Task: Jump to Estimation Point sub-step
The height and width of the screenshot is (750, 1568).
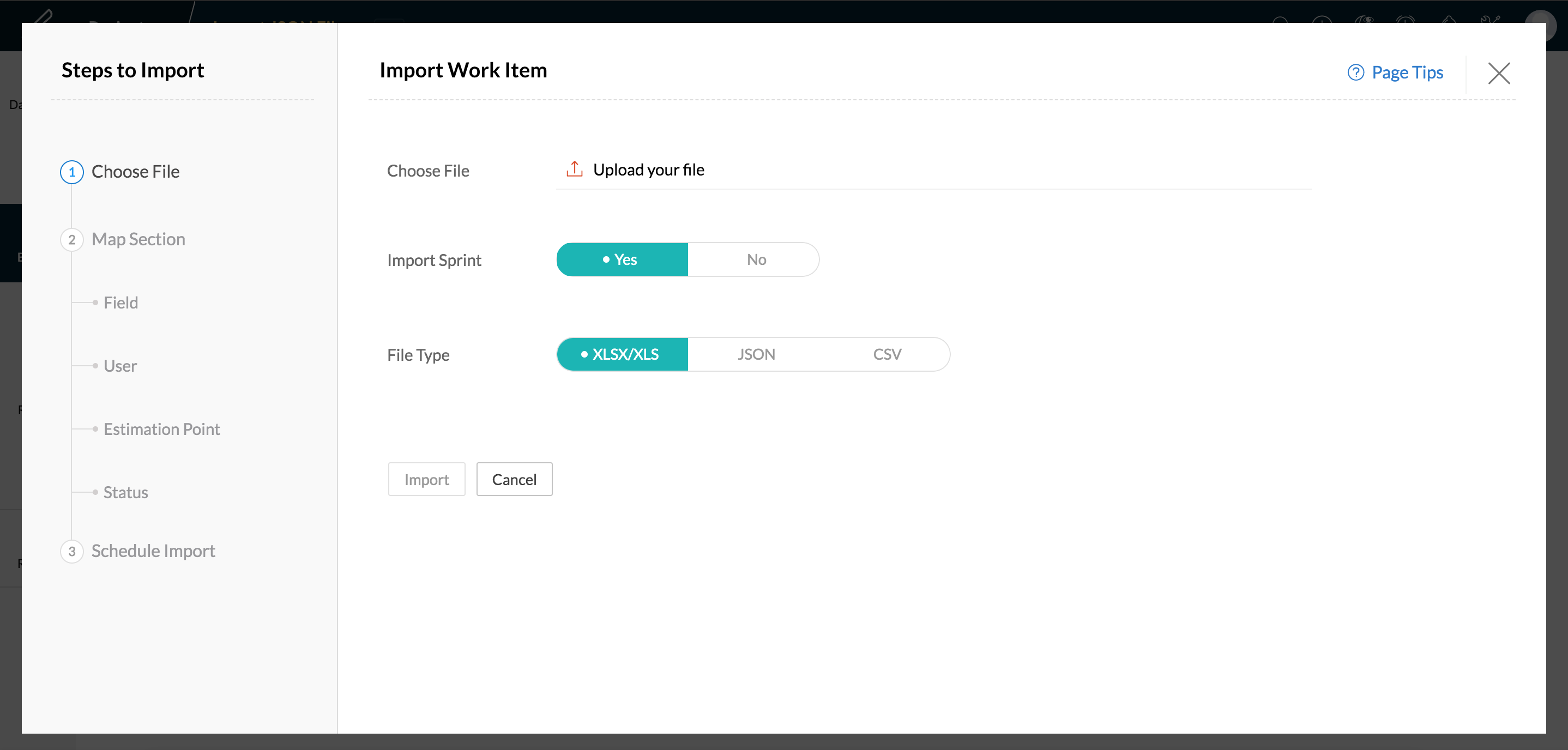Action: point(161,429)
